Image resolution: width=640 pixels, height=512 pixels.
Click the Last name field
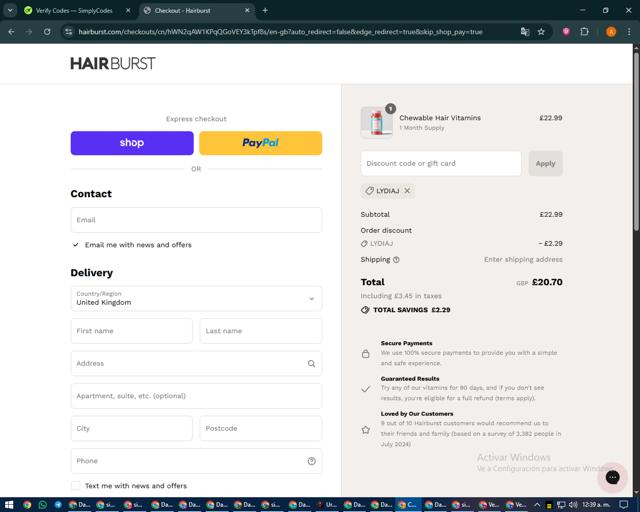(x=261, y=331)
